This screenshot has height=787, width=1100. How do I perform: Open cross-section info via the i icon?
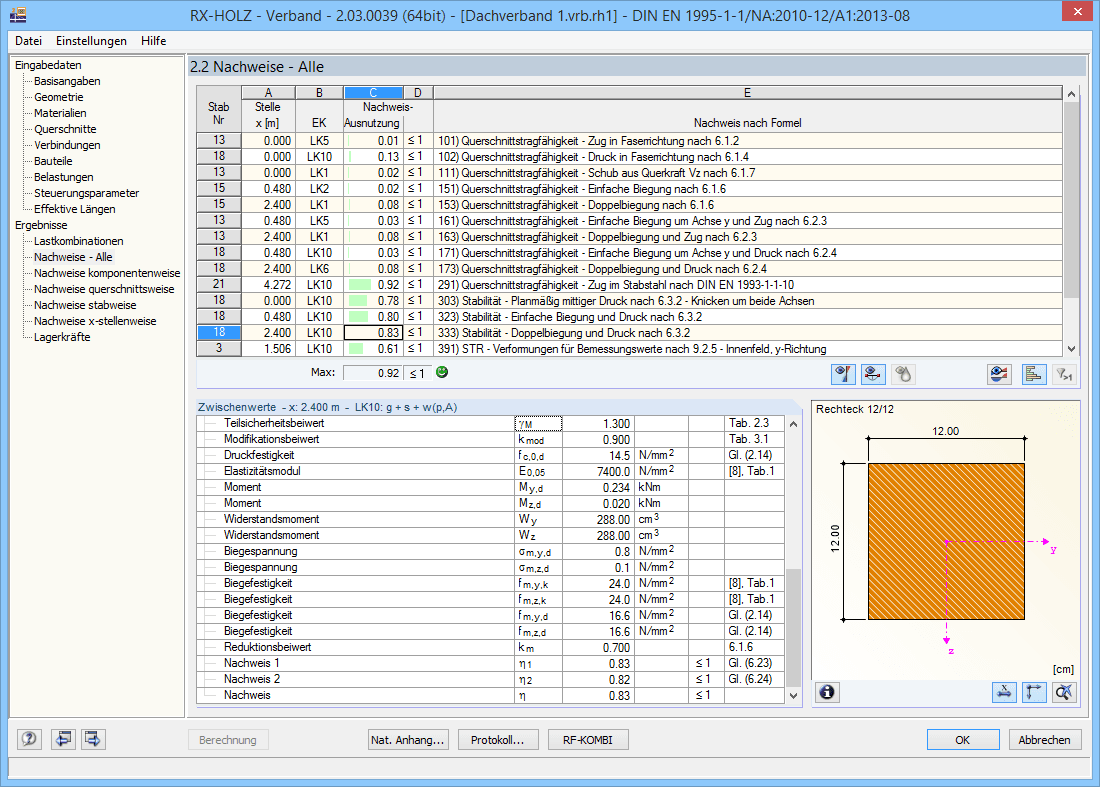827,692
